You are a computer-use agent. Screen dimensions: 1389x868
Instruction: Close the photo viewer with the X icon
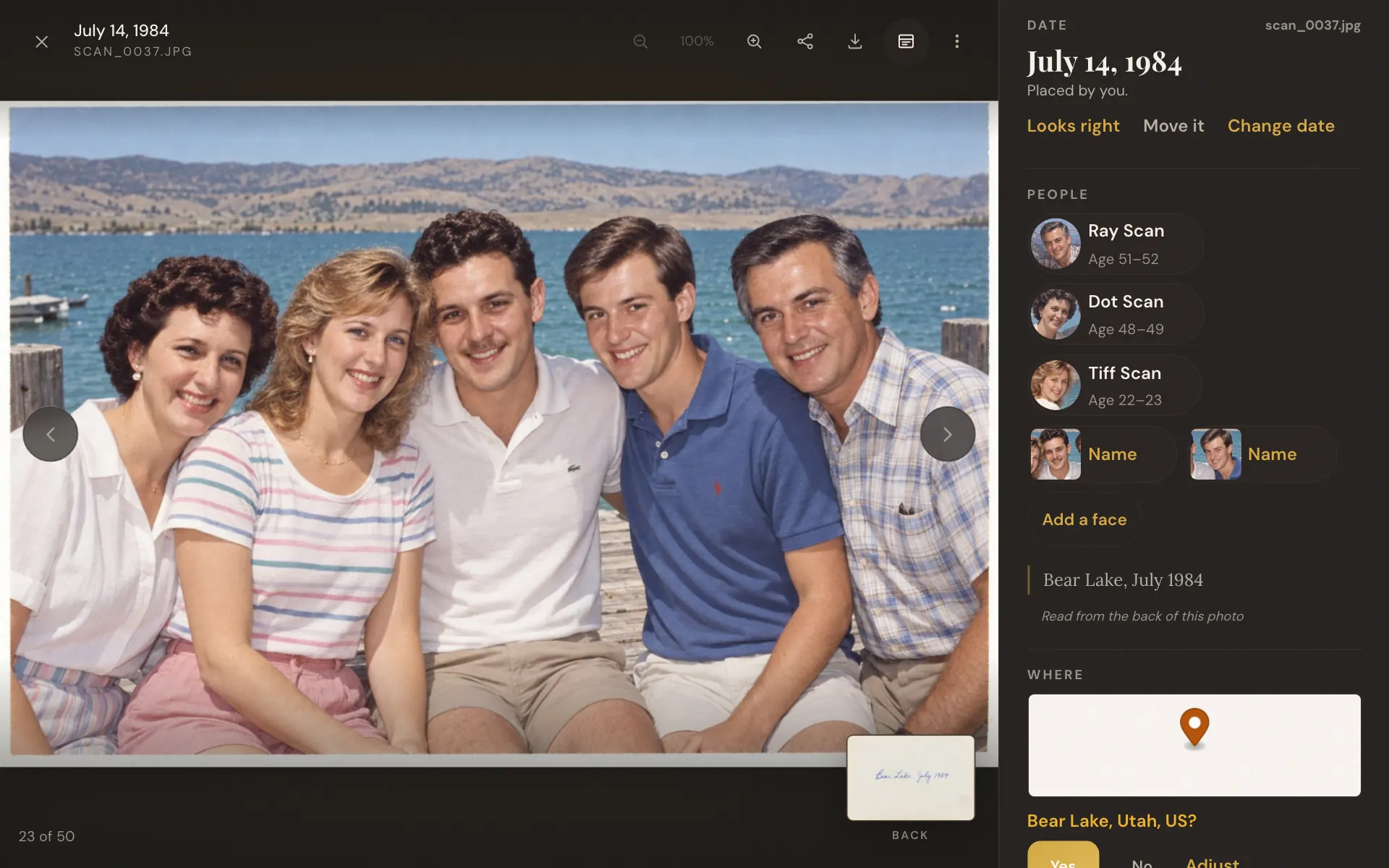(x=42, y=42)
